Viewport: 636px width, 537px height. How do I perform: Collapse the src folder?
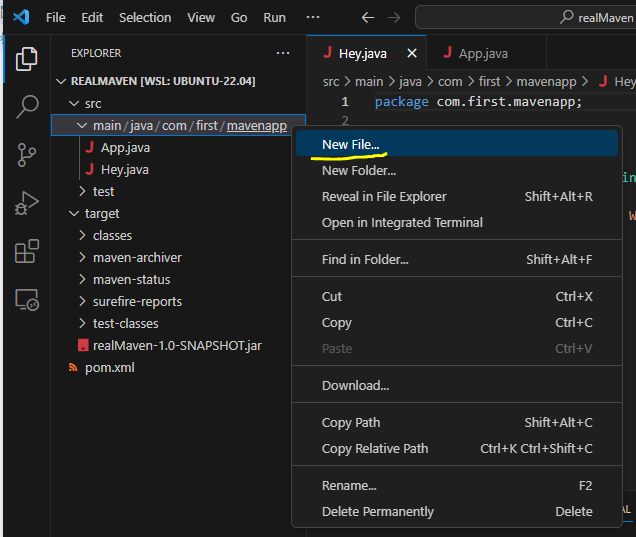74,103
